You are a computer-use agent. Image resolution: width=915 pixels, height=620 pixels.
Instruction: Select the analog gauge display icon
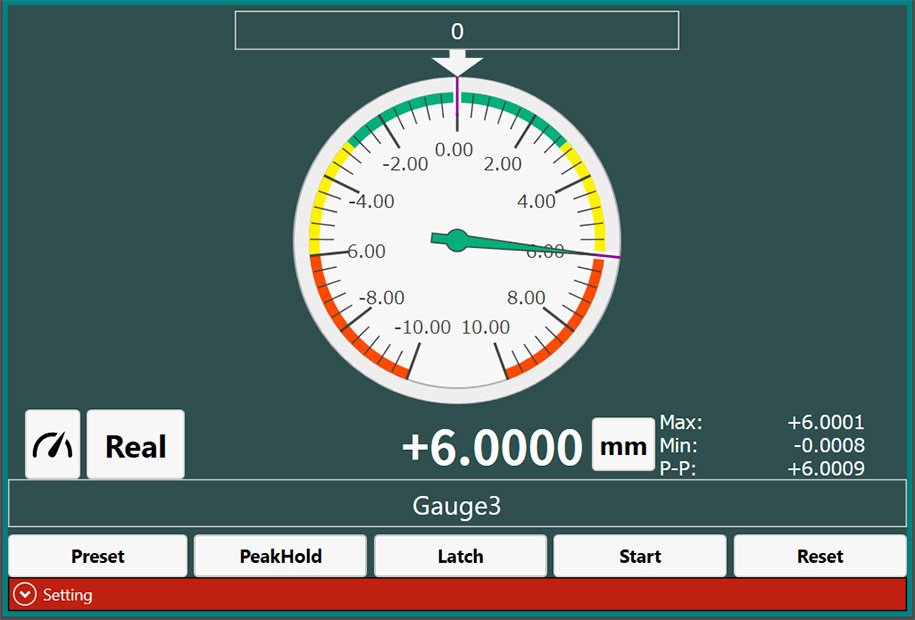tap(52, 444)
